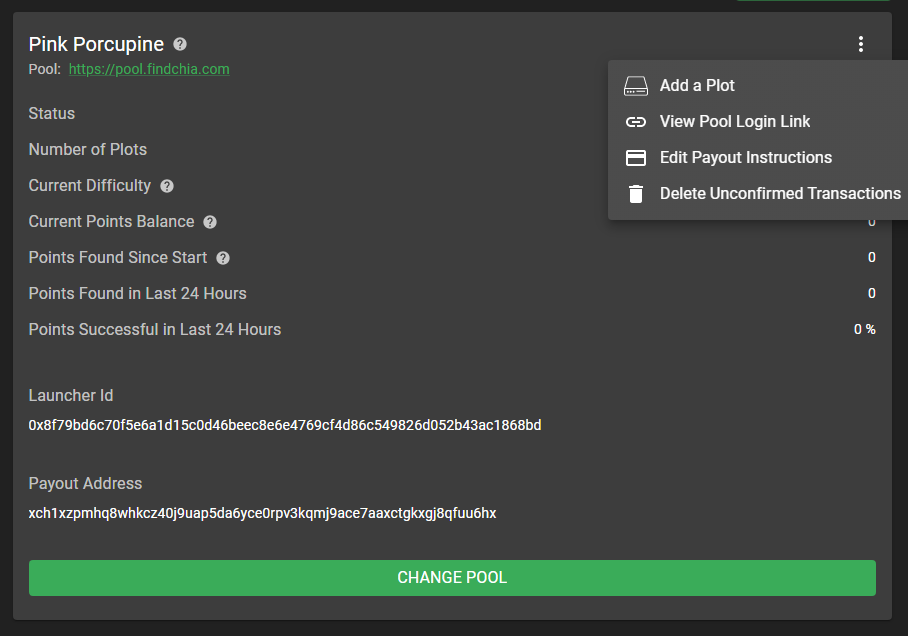908x636 pixels.
Task: Click the Points Successful in Last 24 Hours label
Action: pos(155,329)
